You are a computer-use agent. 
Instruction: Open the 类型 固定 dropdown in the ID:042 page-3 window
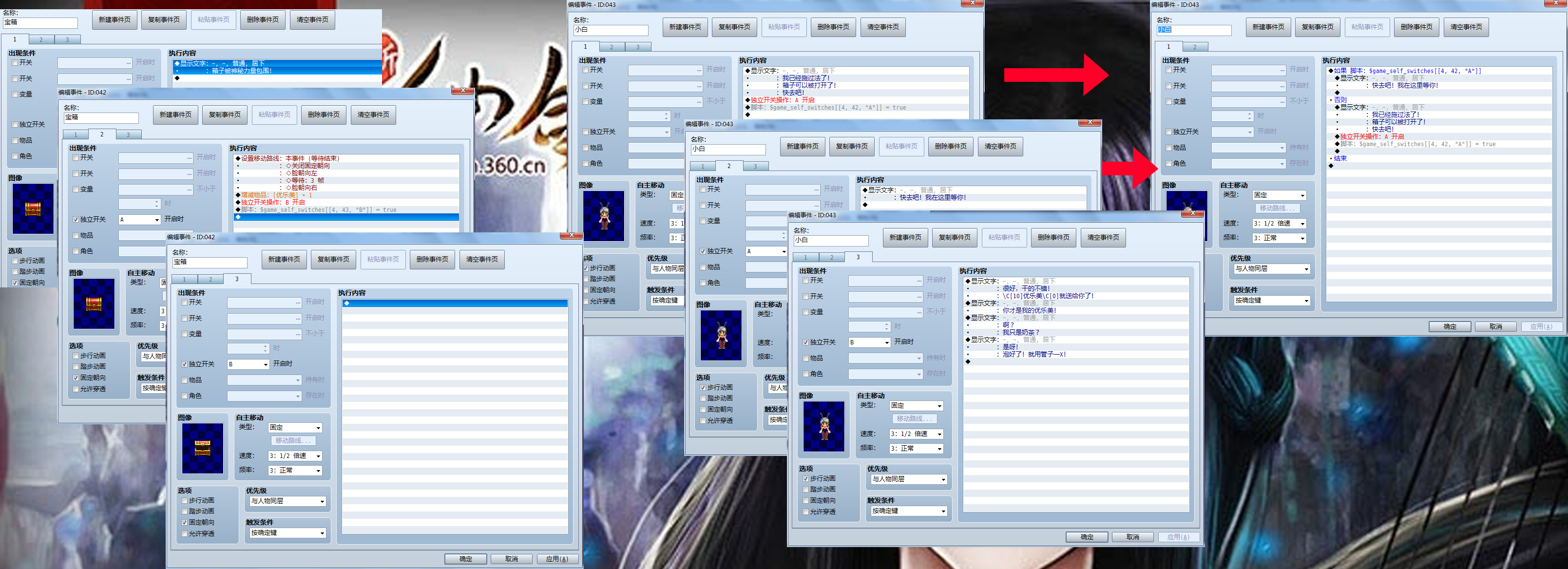pos(295,428)
